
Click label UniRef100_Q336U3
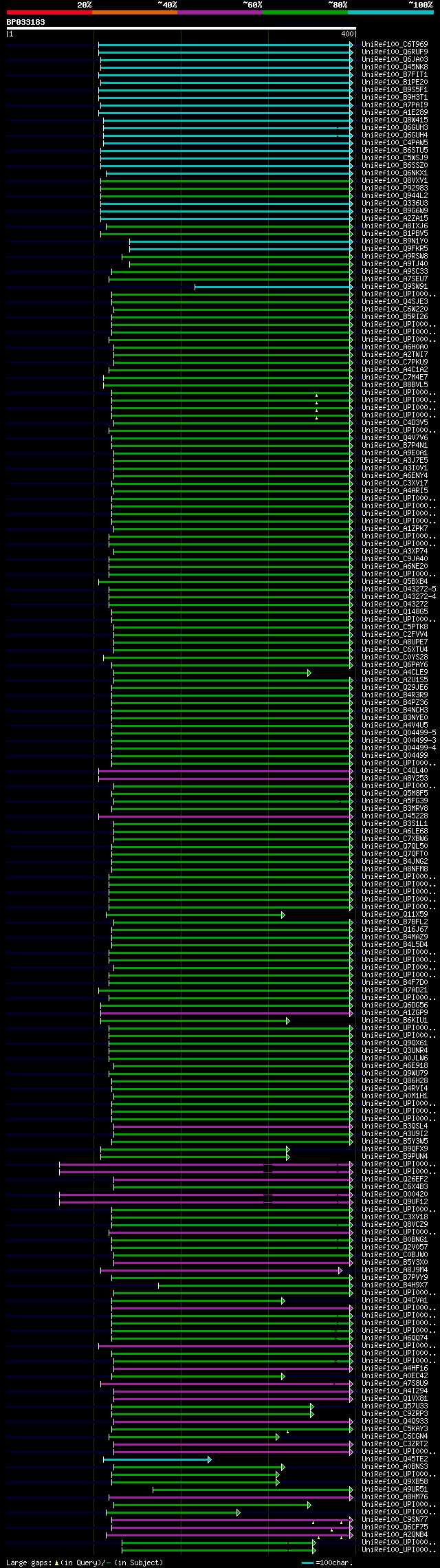(x=395, y=203)
